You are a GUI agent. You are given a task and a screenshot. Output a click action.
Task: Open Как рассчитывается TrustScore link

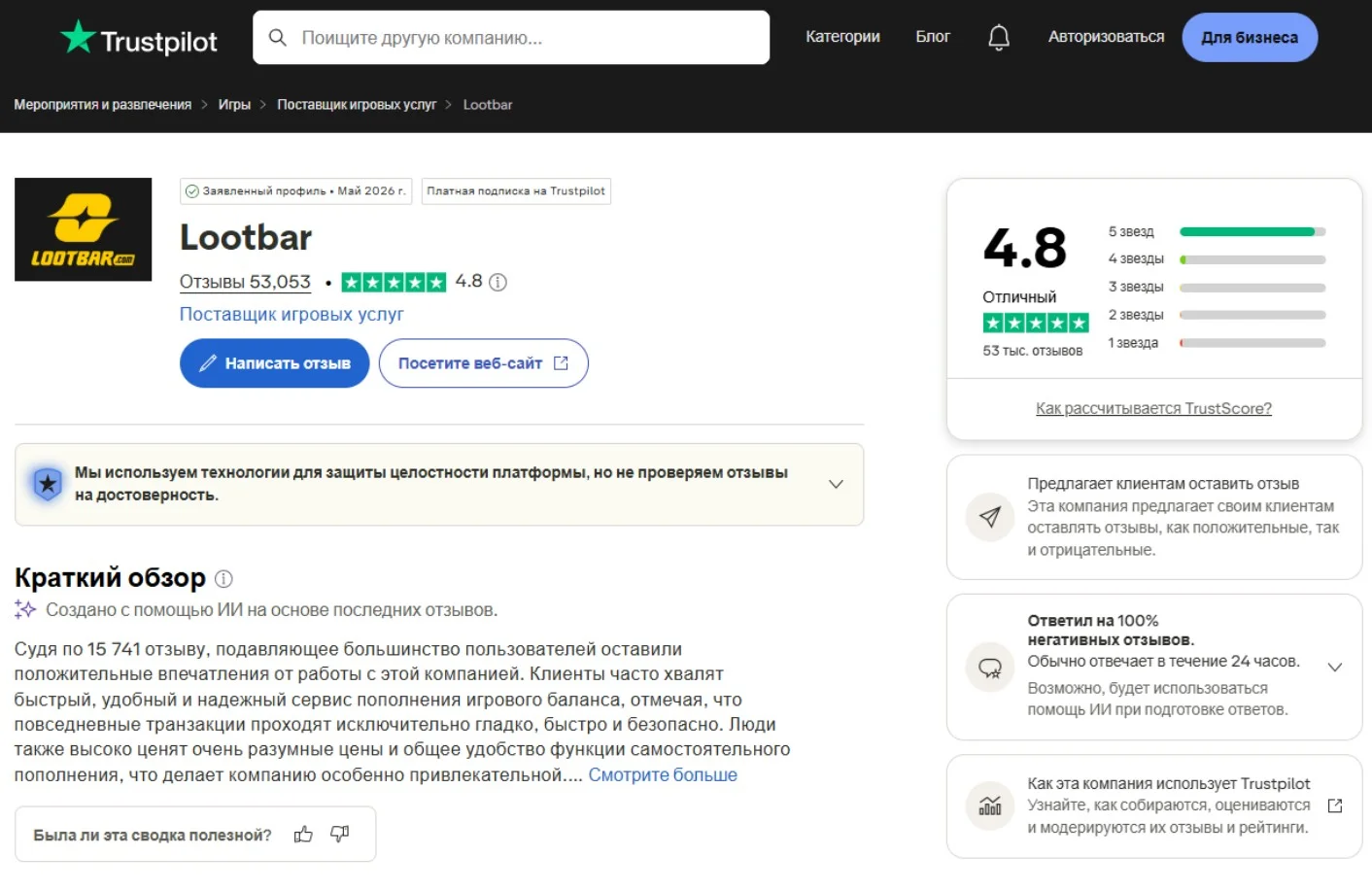(x=1153, y=409)
